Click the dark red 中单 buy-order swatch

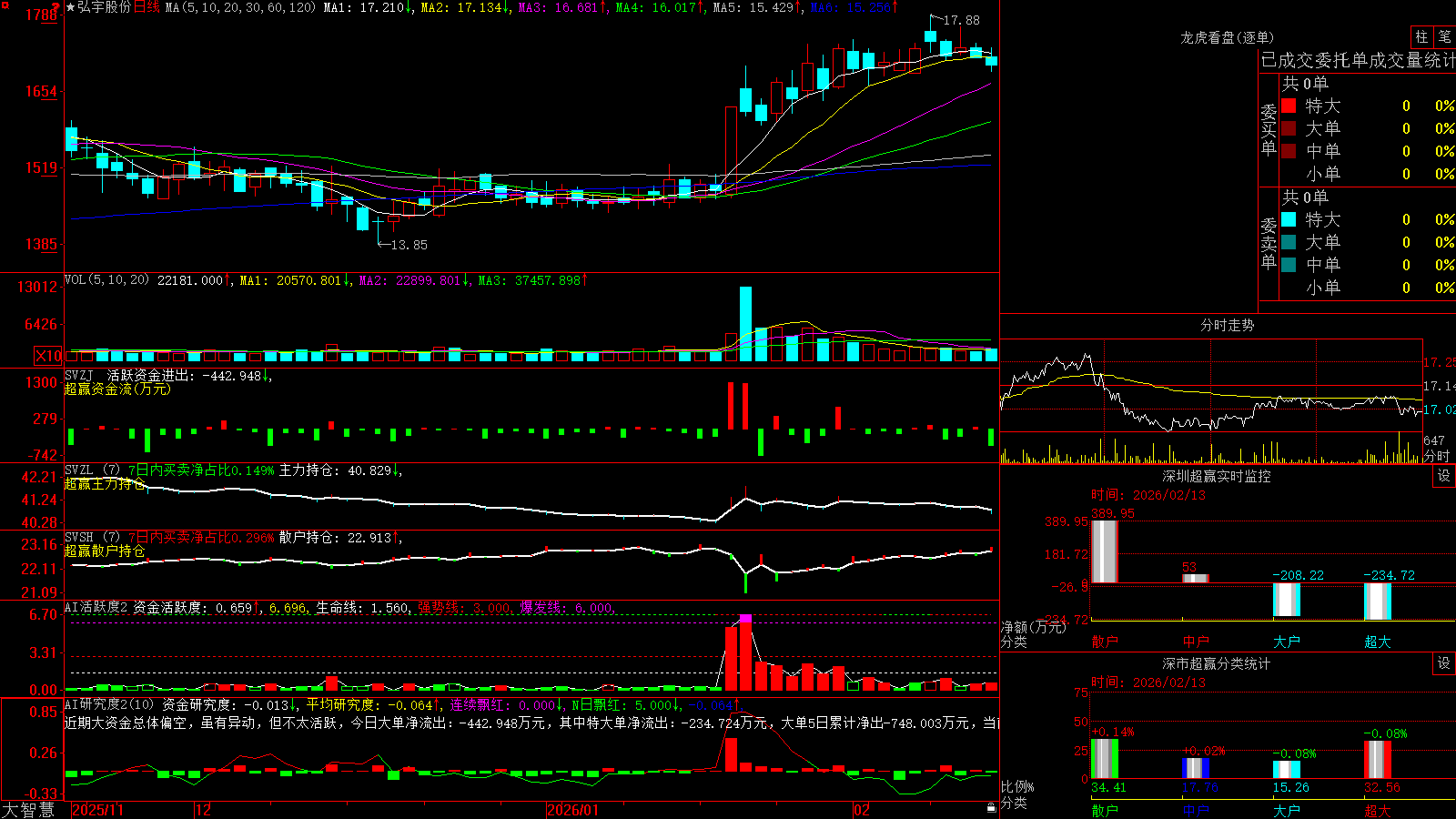pos(1289,151)
